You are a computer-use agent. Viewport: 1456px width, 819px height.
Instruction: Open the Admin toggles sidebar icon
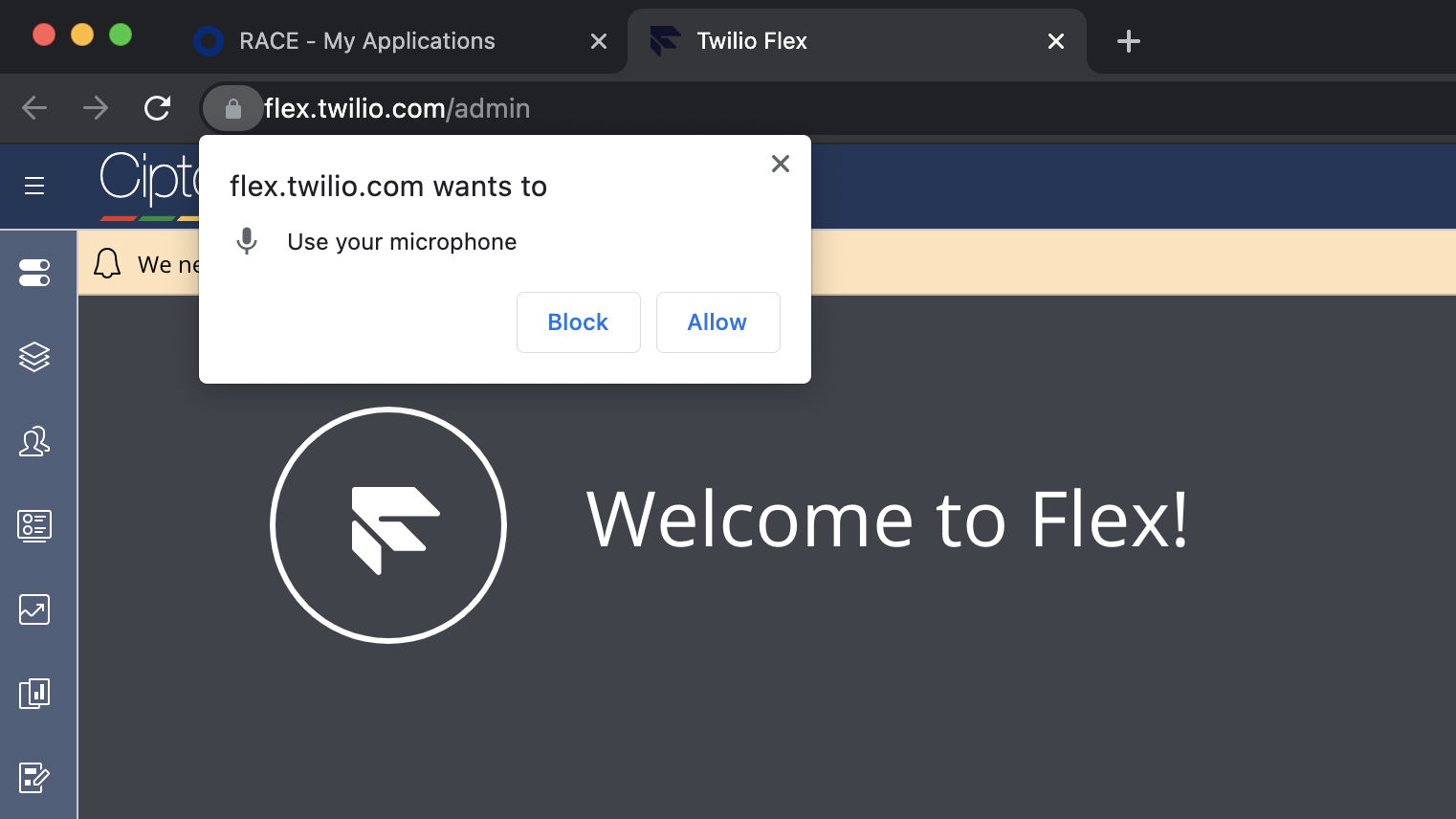(x=34, y=273)
